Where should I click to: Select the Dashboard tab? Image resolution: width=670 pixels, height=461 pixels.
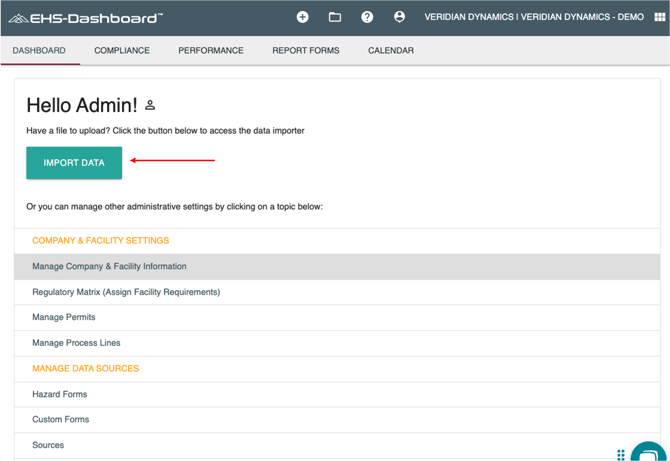39,50
